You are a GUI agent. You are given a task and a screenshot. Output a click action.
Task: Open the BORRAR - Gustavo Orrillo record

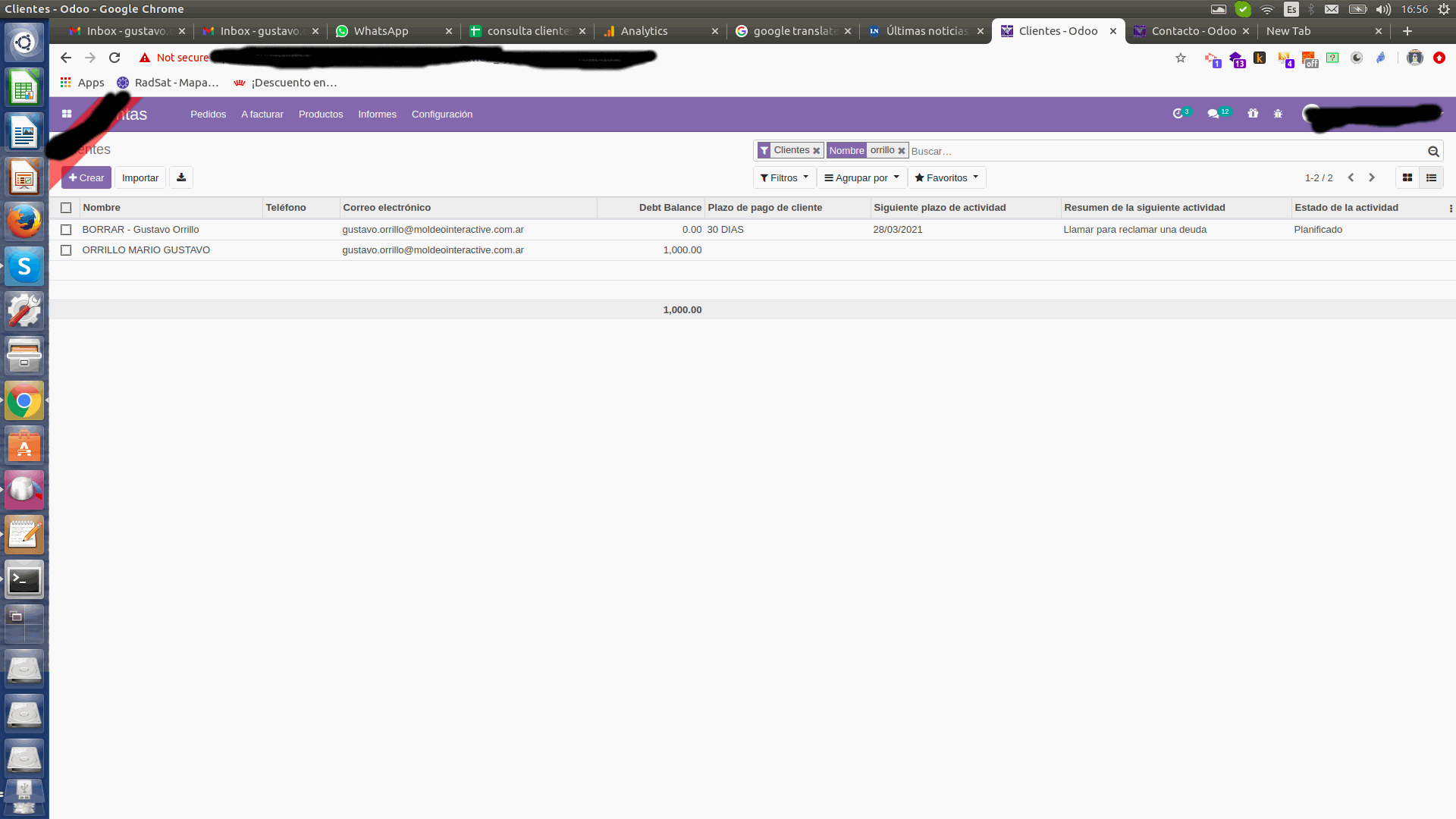coord(140,230)
